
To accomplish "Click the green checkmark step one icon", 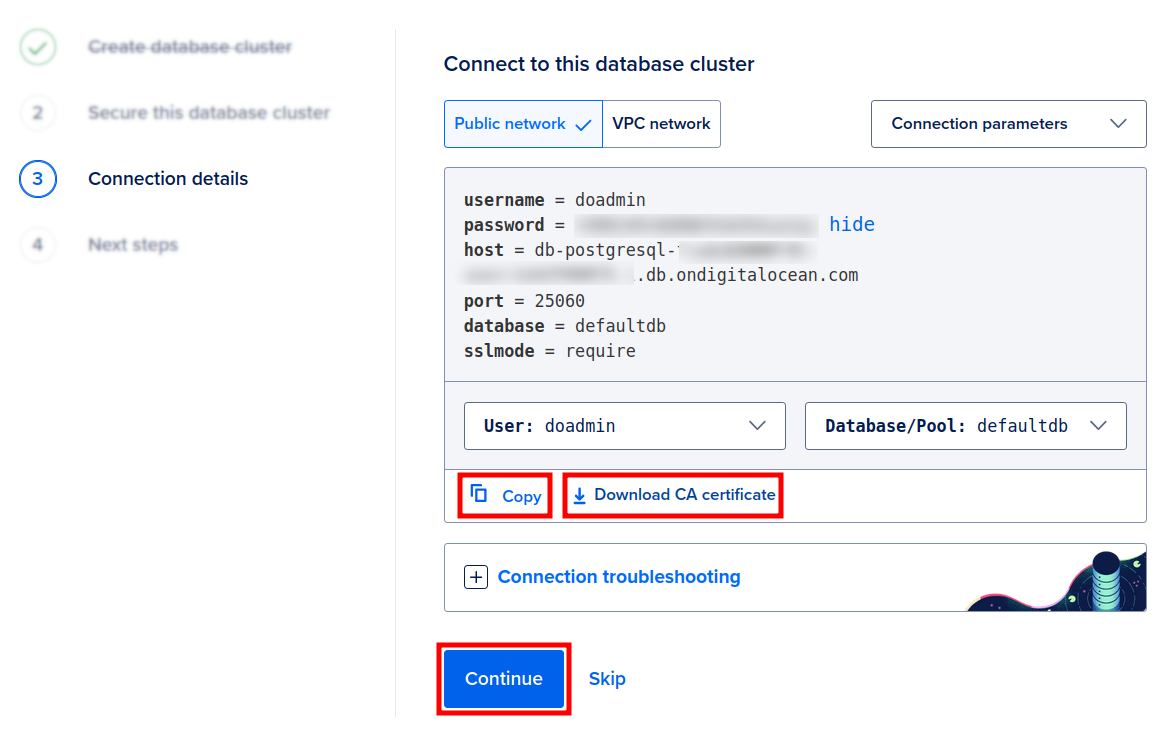I will pos(38,47).
